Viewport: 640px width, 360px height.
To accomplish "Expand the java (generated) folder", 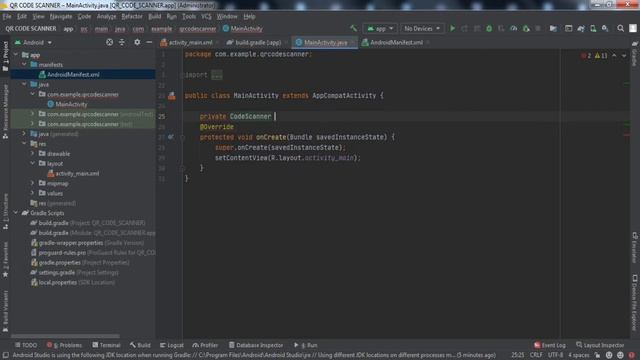I will [24, 133].
